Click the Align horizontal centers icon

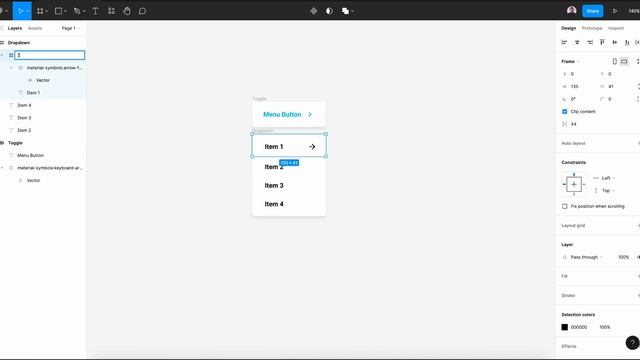tap(577, 42)
